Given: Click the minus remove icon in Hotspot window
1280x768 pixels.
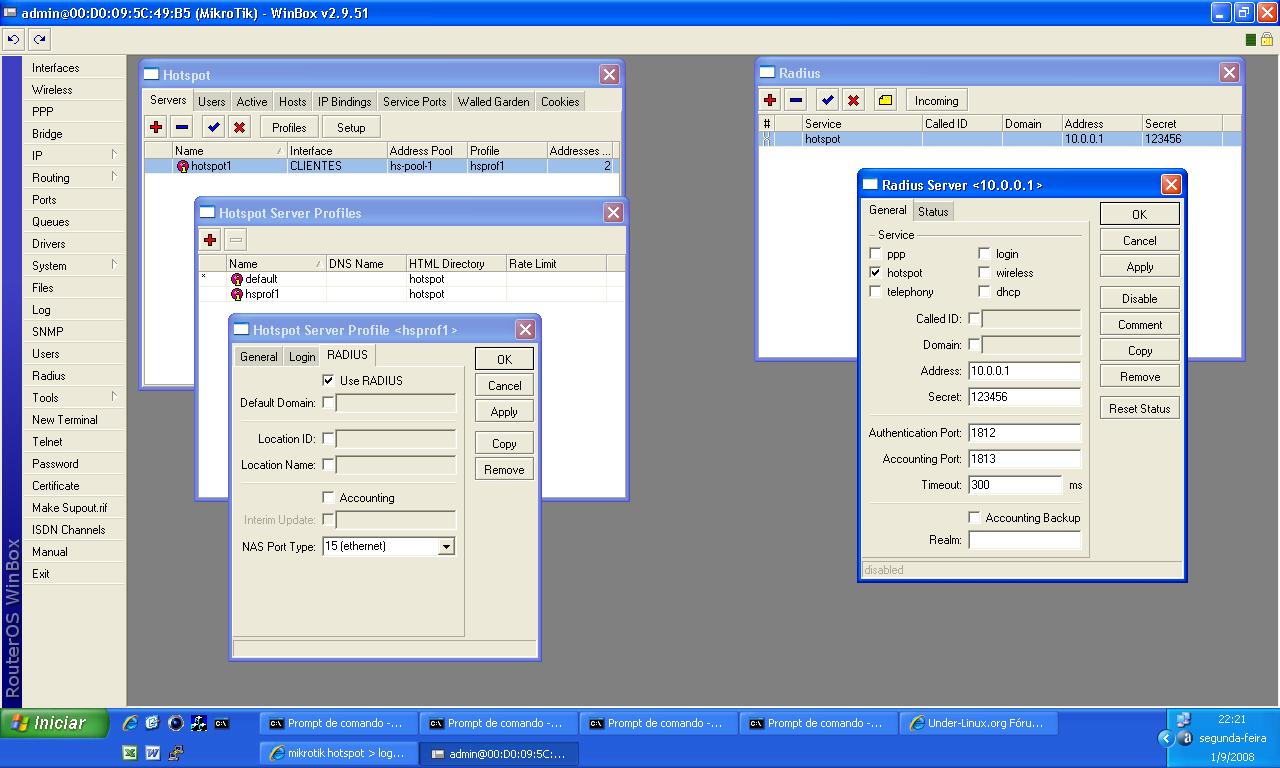Looking at the screenshot, I should coord(181,127).
